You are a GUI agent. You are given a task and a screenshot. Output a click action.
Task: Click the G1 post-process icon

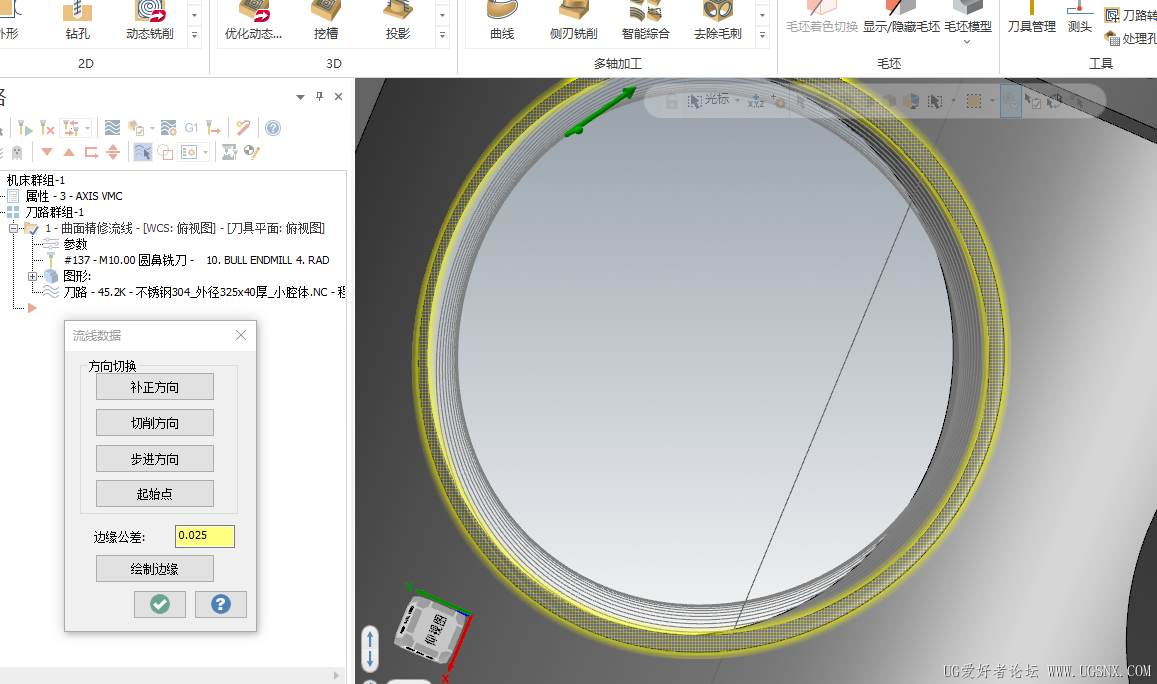(191, 128)
